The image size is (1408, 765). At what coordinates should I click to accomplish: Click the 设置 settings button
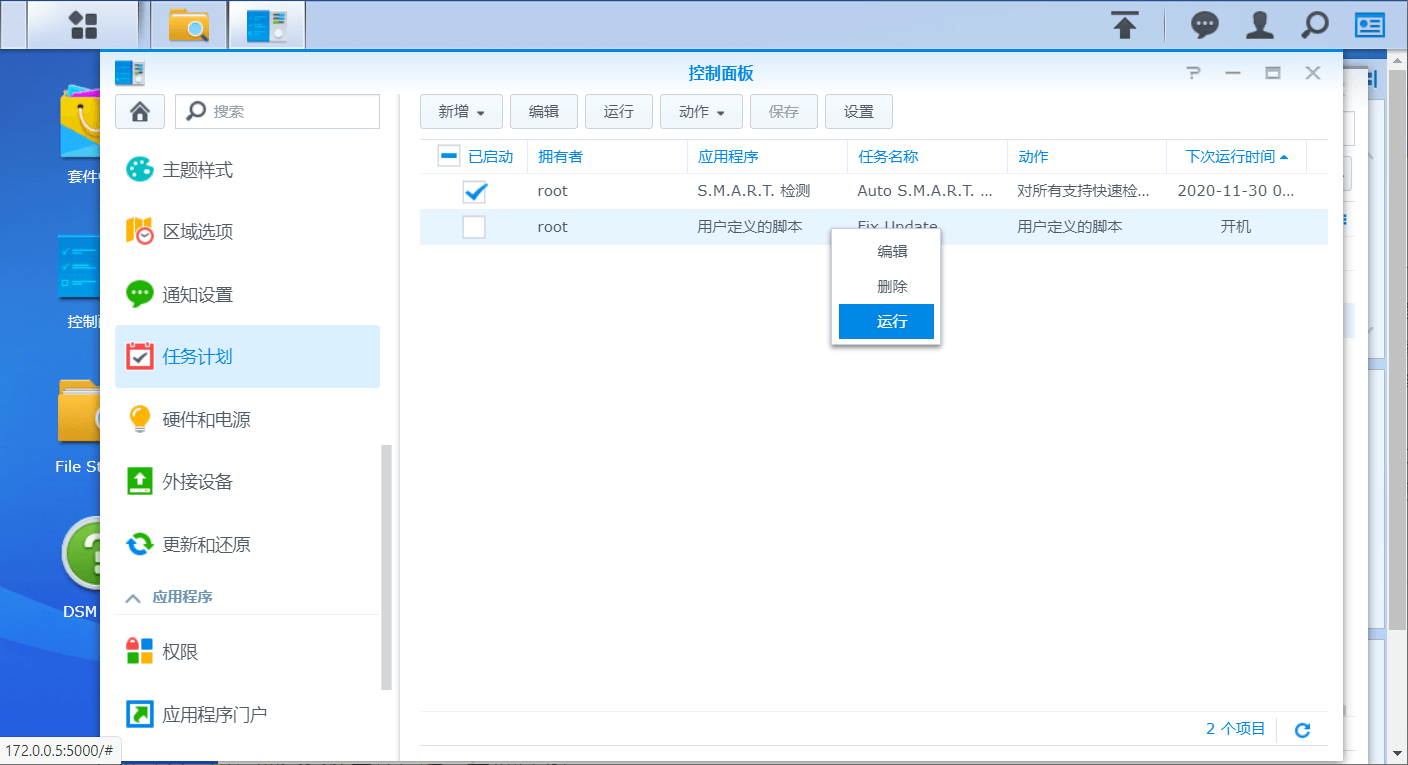[858, 111]
